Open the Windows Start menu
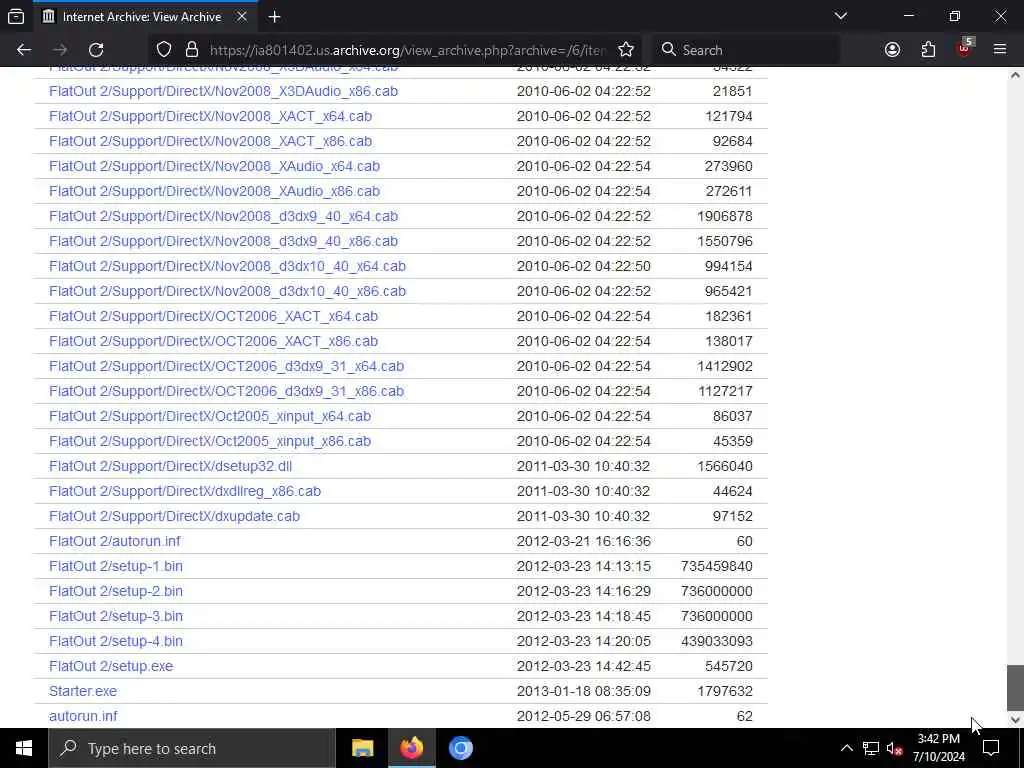1024x768 pixels. click(24, 748)
